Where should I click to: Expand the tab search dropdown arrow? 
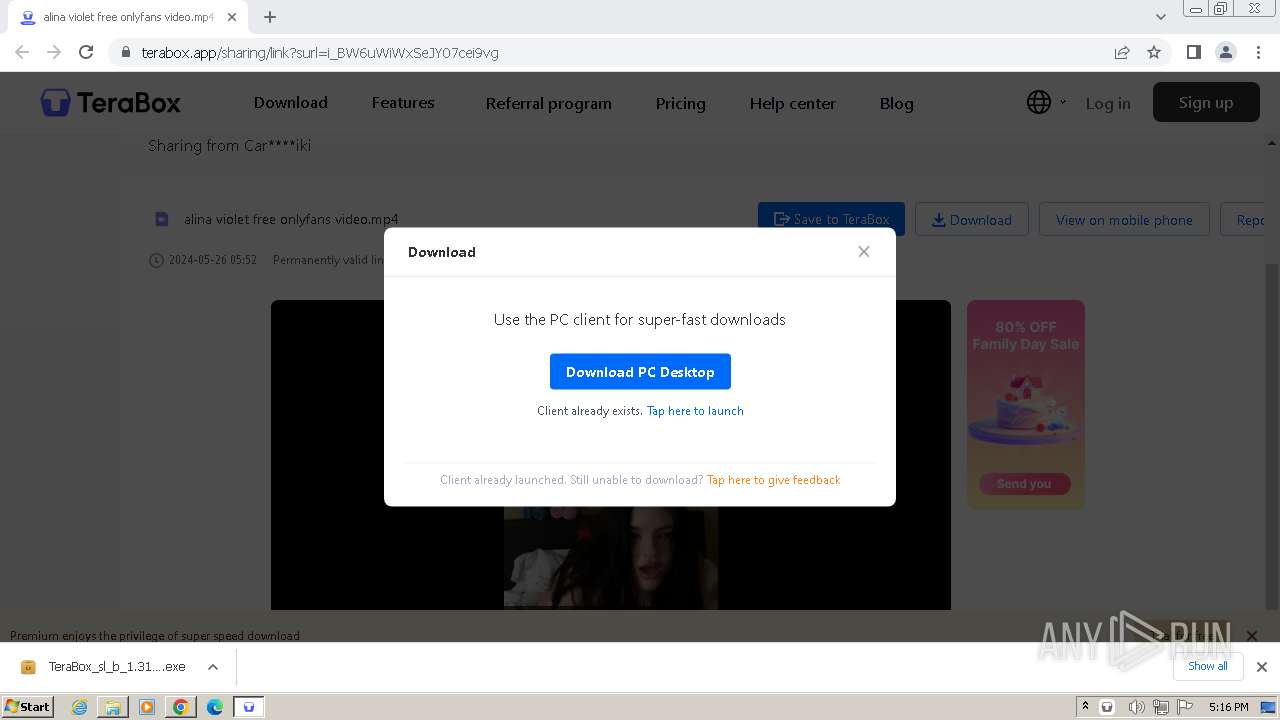coord(1160,17)
